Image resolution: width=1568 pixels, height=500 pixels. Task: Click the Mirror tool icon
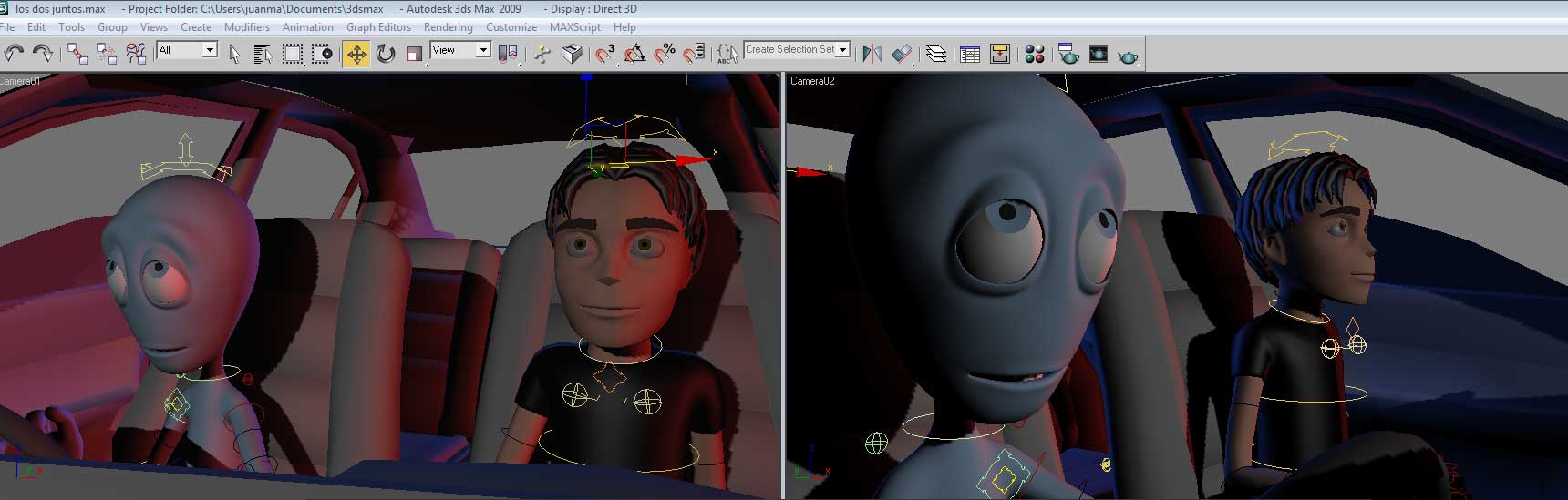click(x=872, y=54)
